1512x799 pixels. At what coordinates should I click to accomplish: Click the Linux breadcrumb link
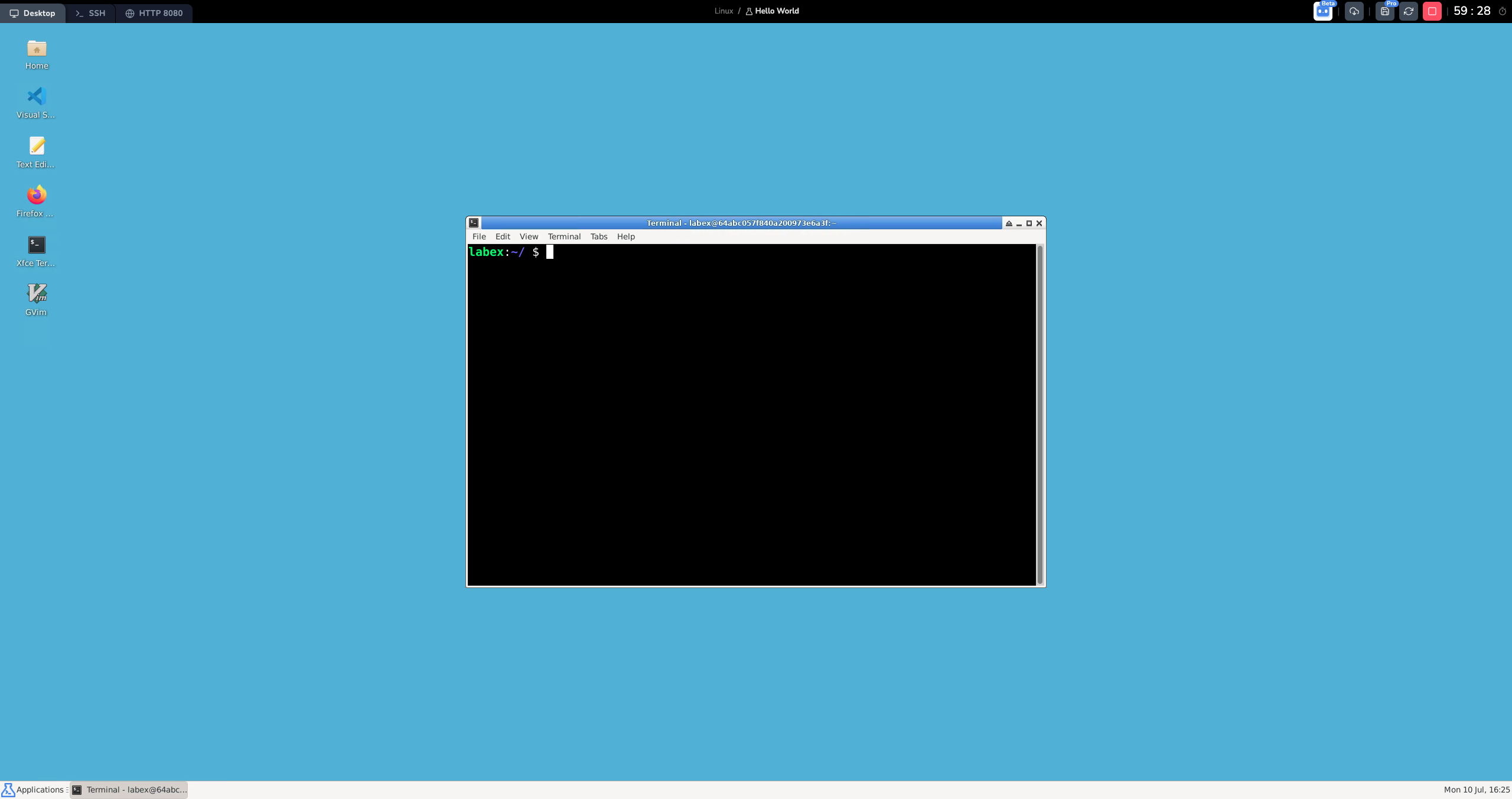coord(723,11)
